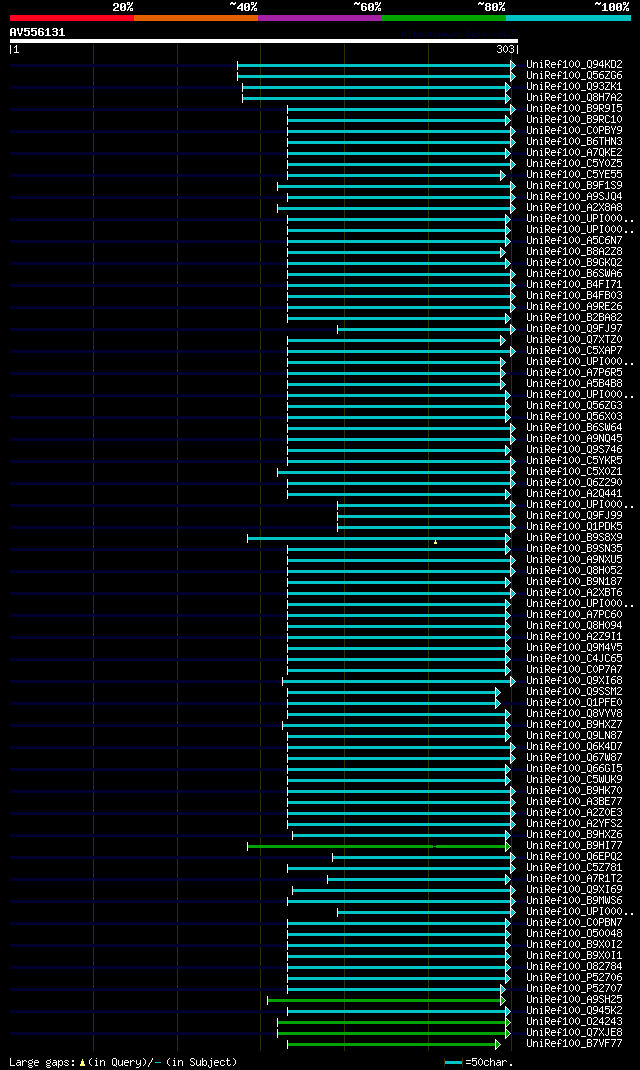Select the UniRef100_Q66GI5 label
Viewport: 640px width, 1070px height.
pos(574,769)
